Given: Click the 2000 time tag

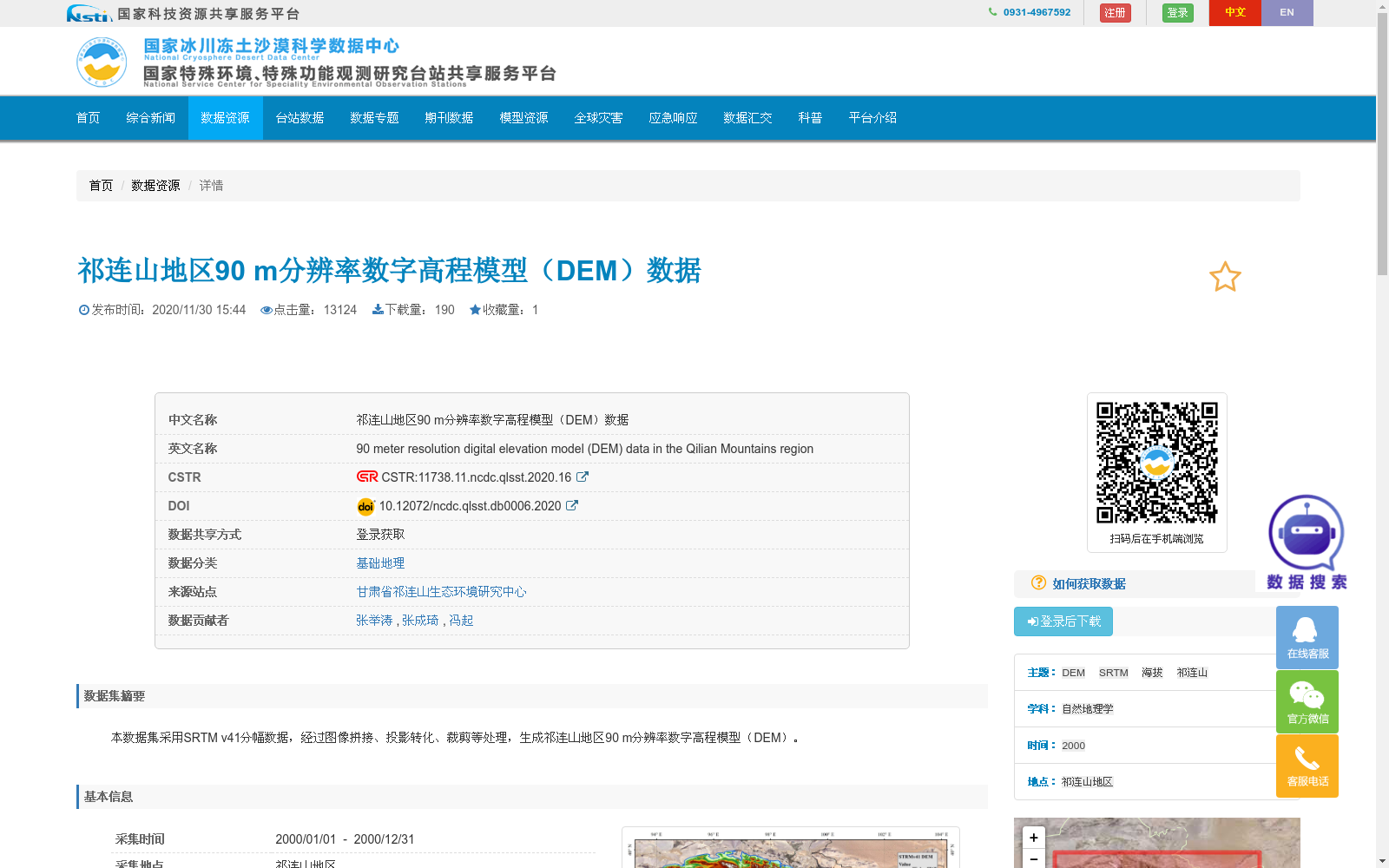Looking at the screenshot, I should tap(1073, 746).
